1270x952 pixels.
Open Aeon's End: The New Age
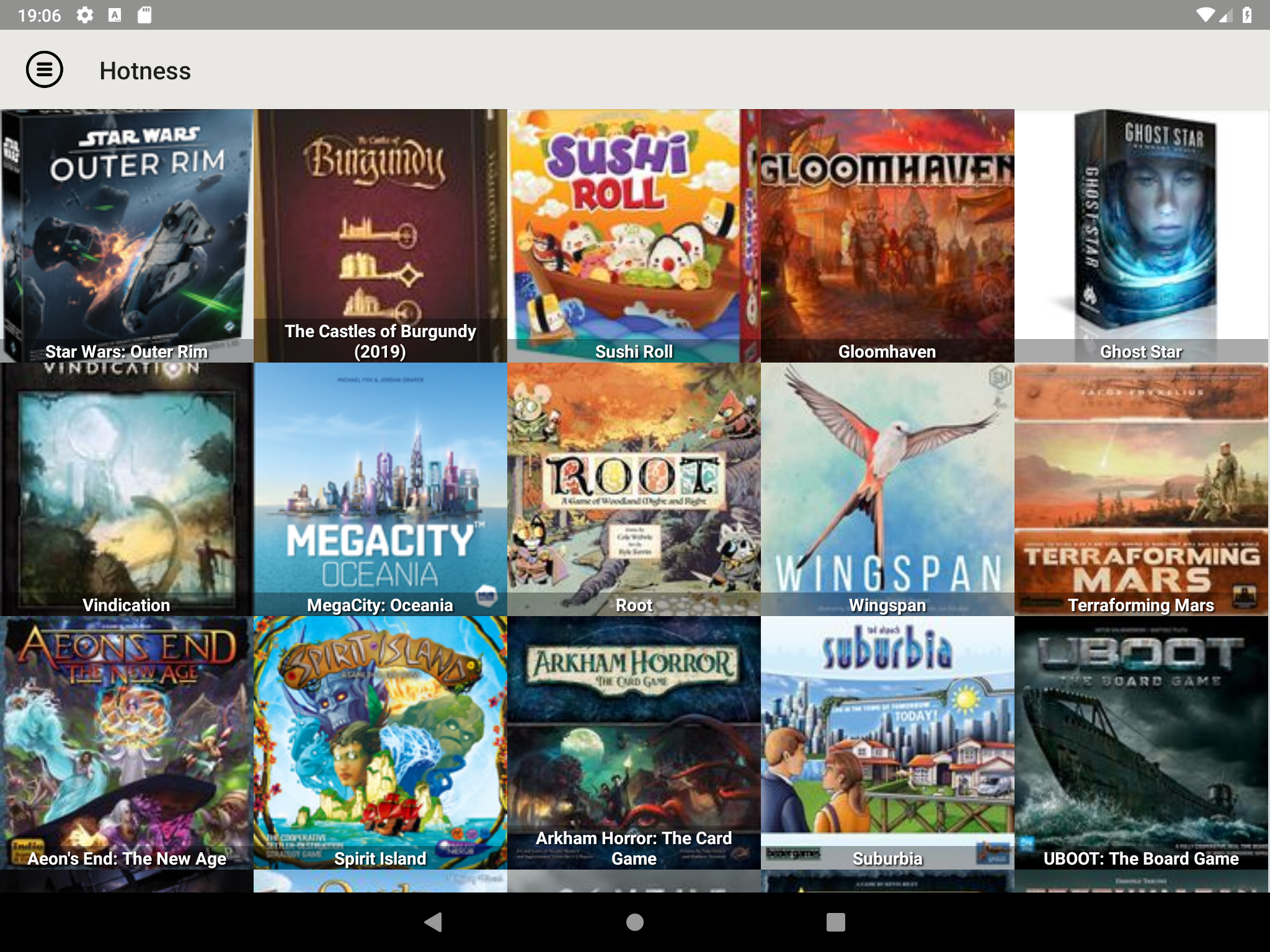pyautogui.click(x=127, y=743)
